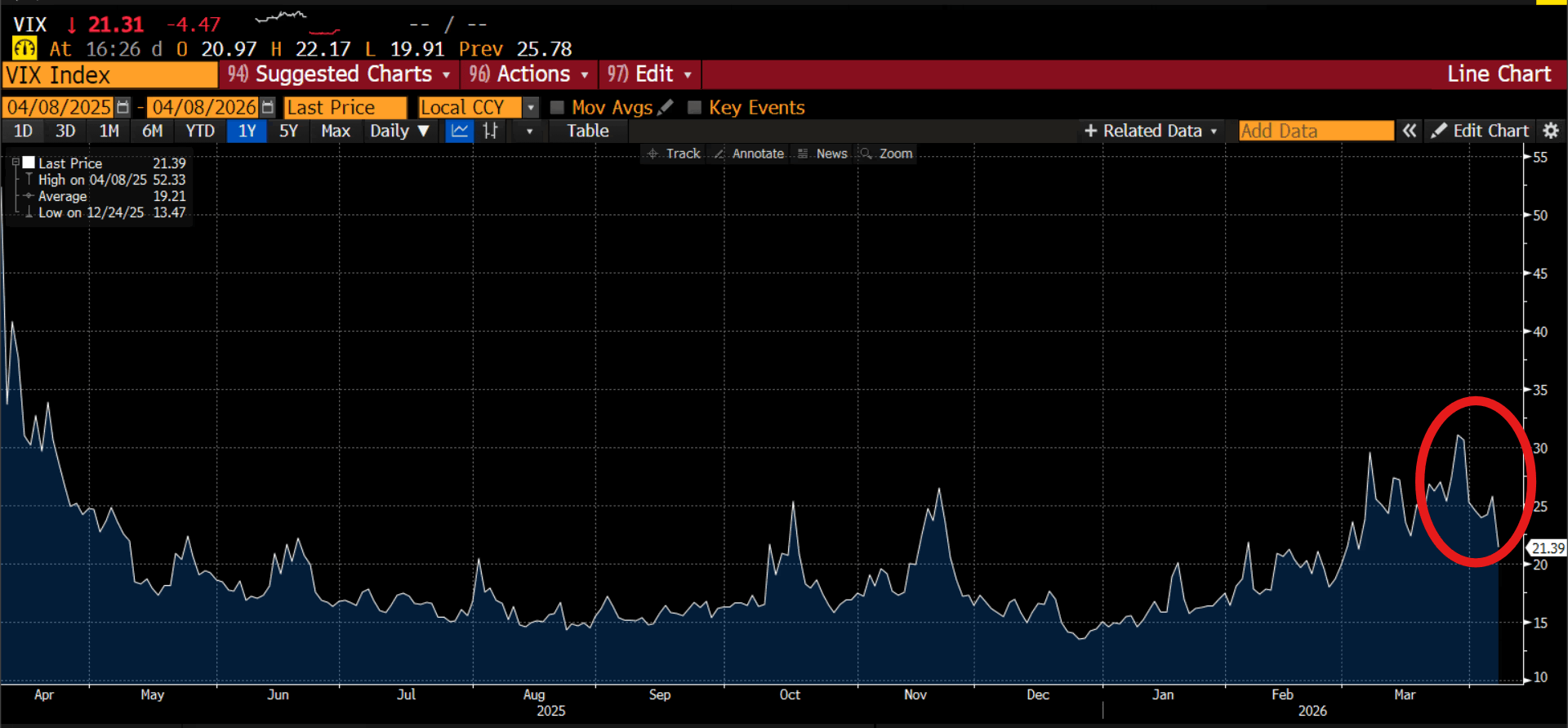This screenshot has height=728, width=1568.
Task: Enable the Key Events checkbox
Action: point(695,107)
